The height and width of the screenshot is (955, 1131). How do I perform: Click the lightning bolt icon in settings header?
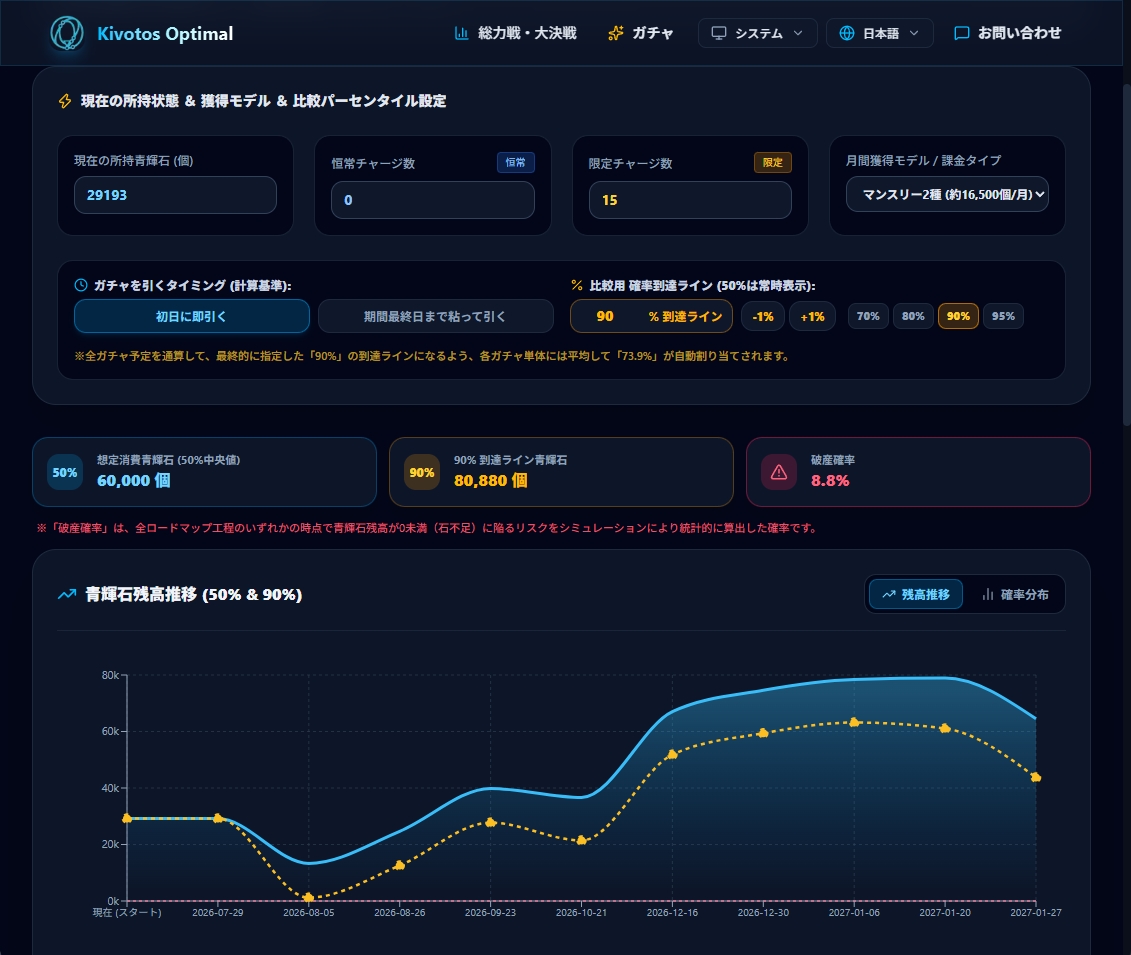[x=65, y=101]
